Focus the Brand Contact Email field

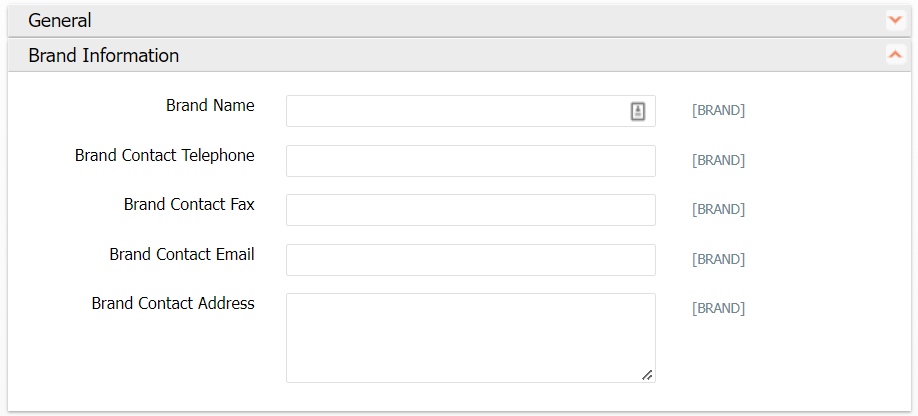[x=470, y=259]
